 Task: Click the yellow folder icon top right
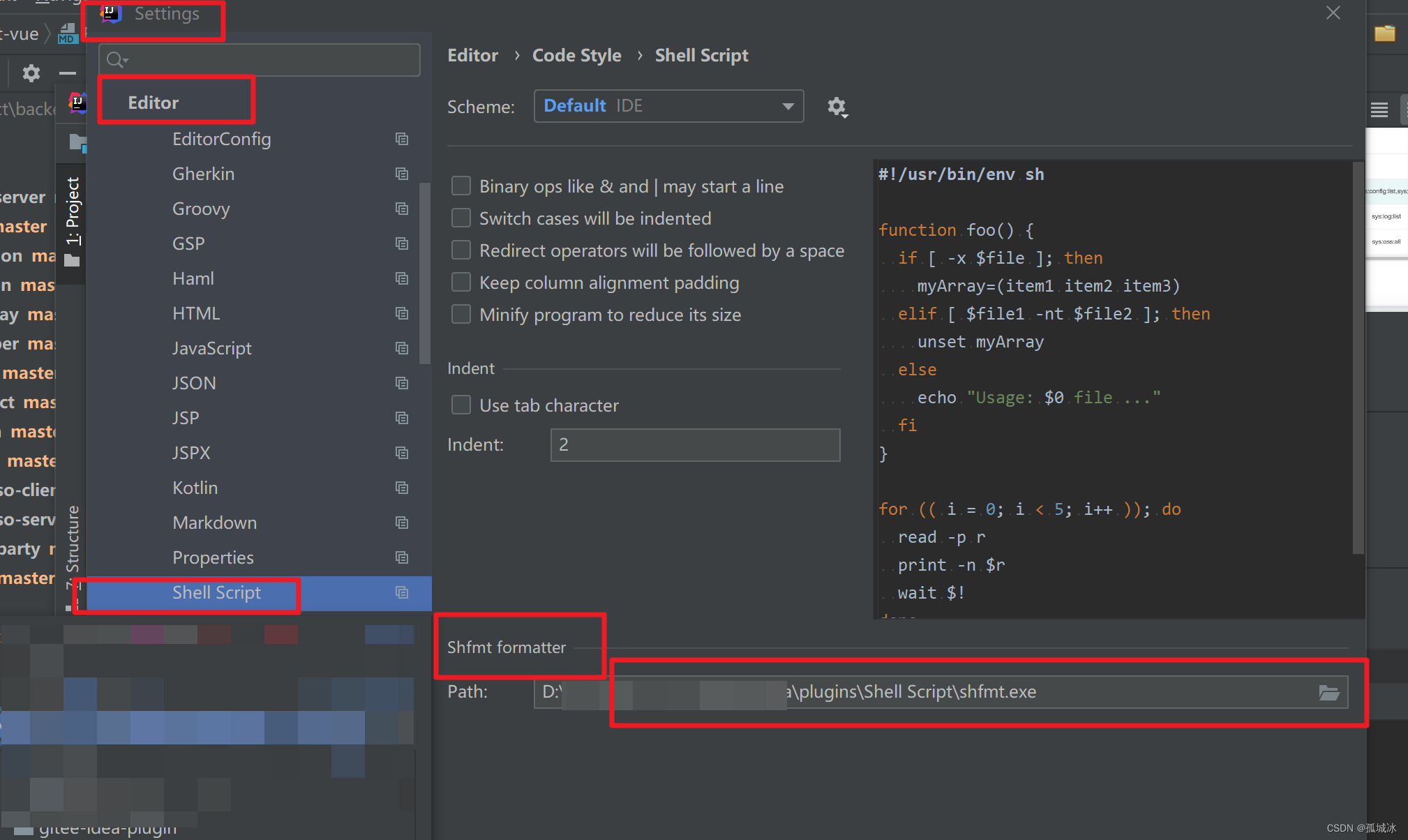click(1384, 33)
